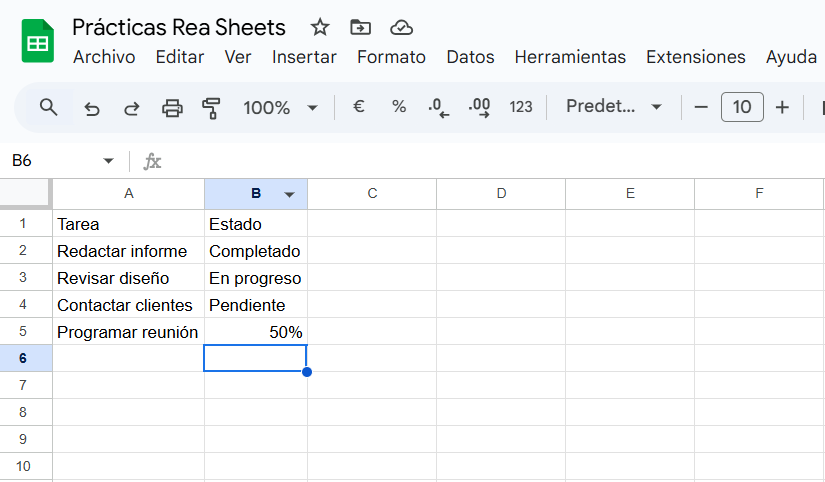Open the search menus magnifier tool

point(48,107)
